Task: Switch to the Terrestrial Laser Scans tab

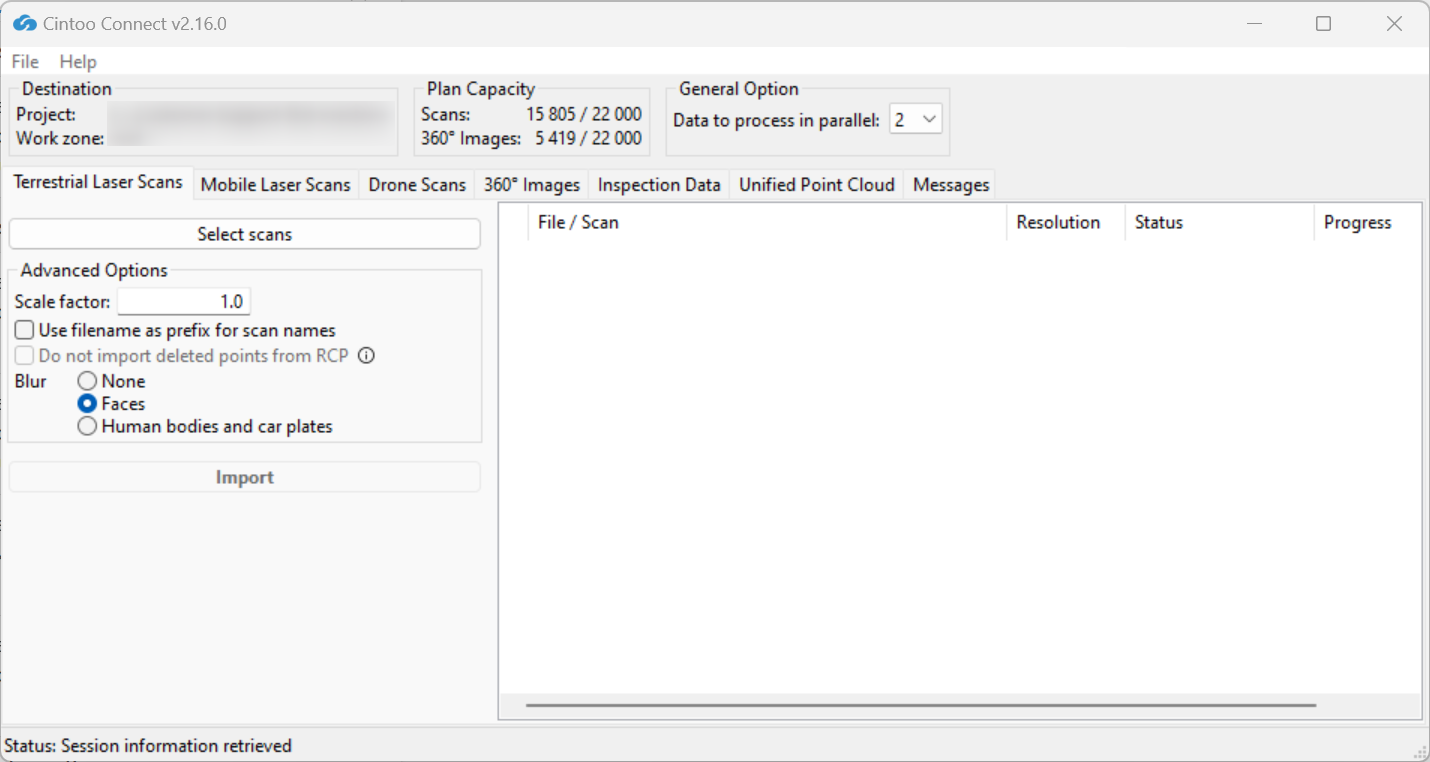Action: (x=98, y=182)
